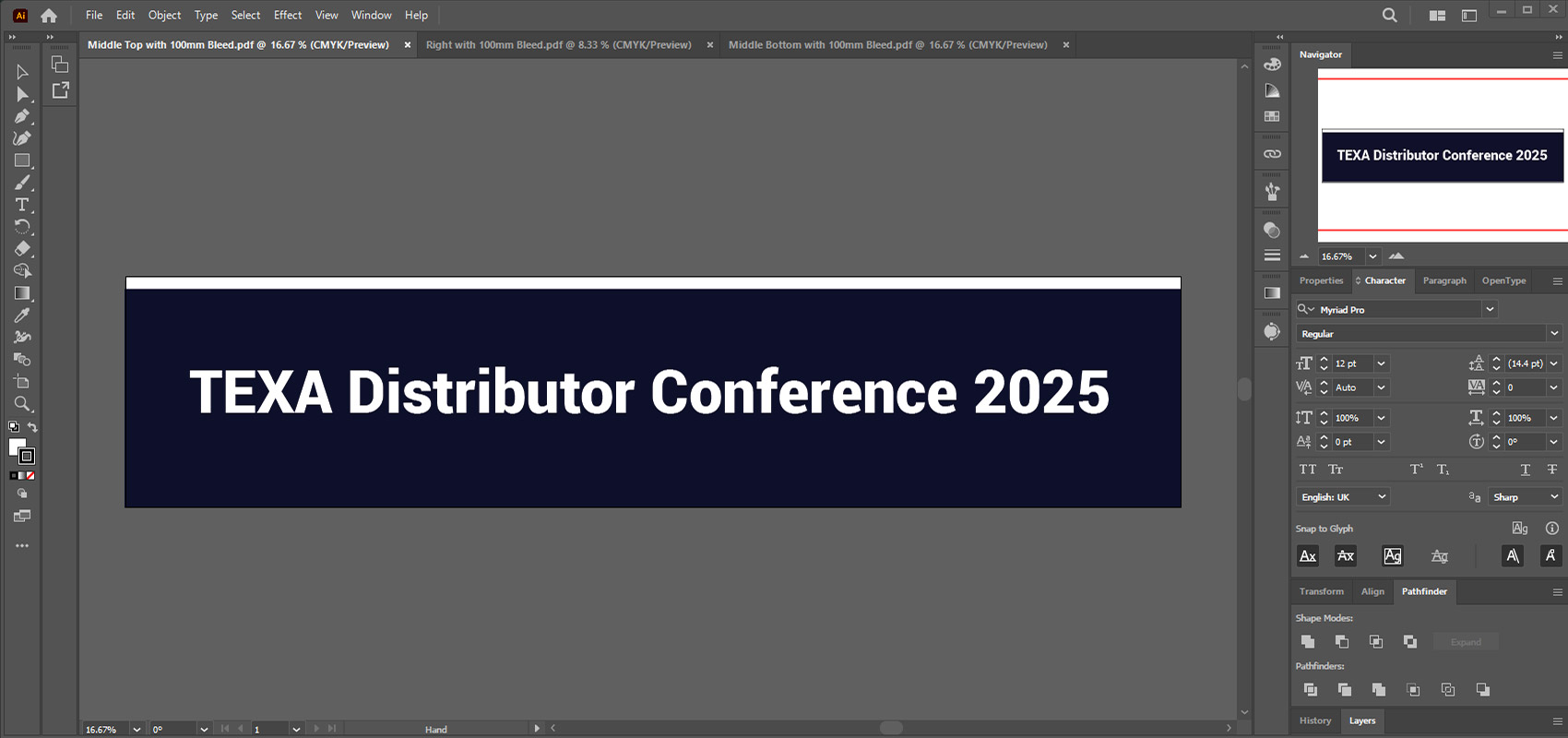Open the Color panel palette icon
Viewport: 1568px width, 738px height.
click(x=1272, y=65)
